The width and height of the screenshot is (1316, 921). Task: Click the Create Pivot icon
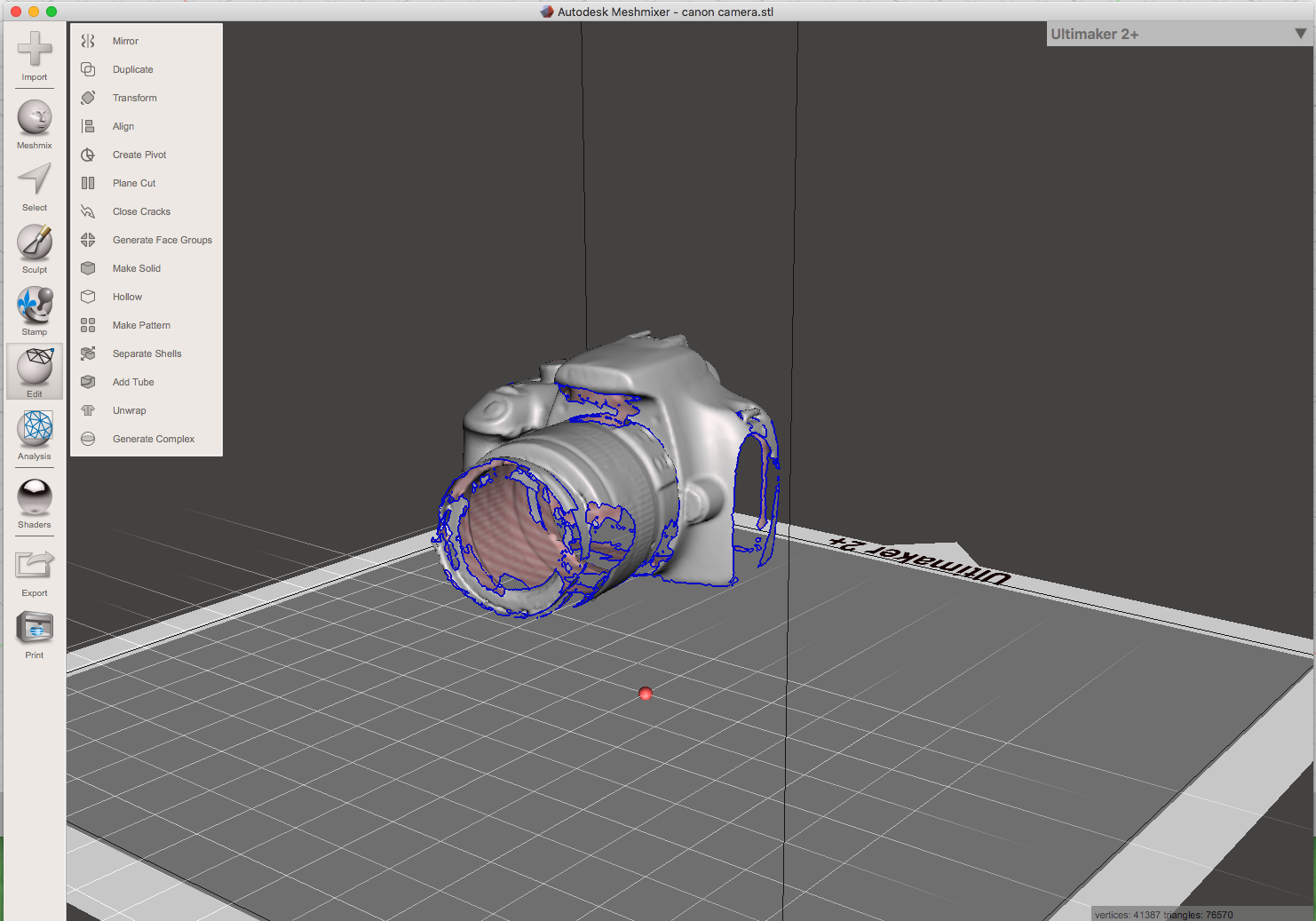click(x=88, y=155)
